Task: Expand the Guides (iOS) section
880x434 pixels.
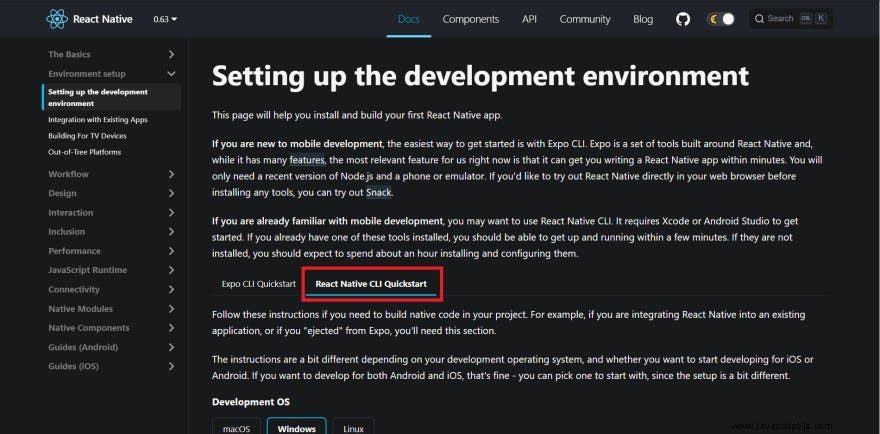Action: [x=111, y=366]
